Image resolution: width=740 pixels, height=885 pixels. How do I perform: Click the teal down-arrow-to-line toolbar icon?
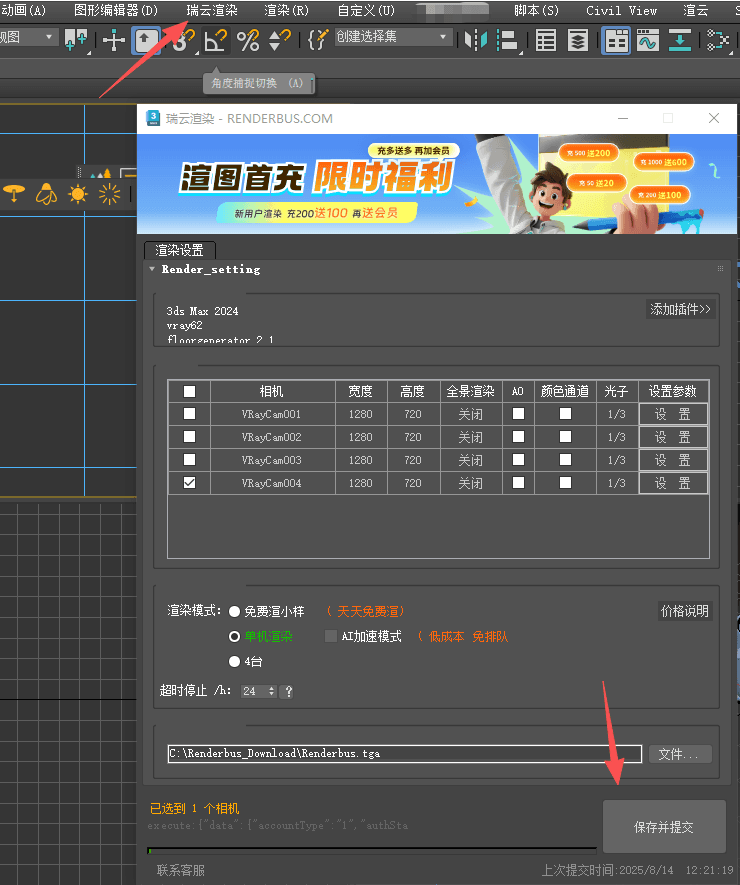pos(680,40)
